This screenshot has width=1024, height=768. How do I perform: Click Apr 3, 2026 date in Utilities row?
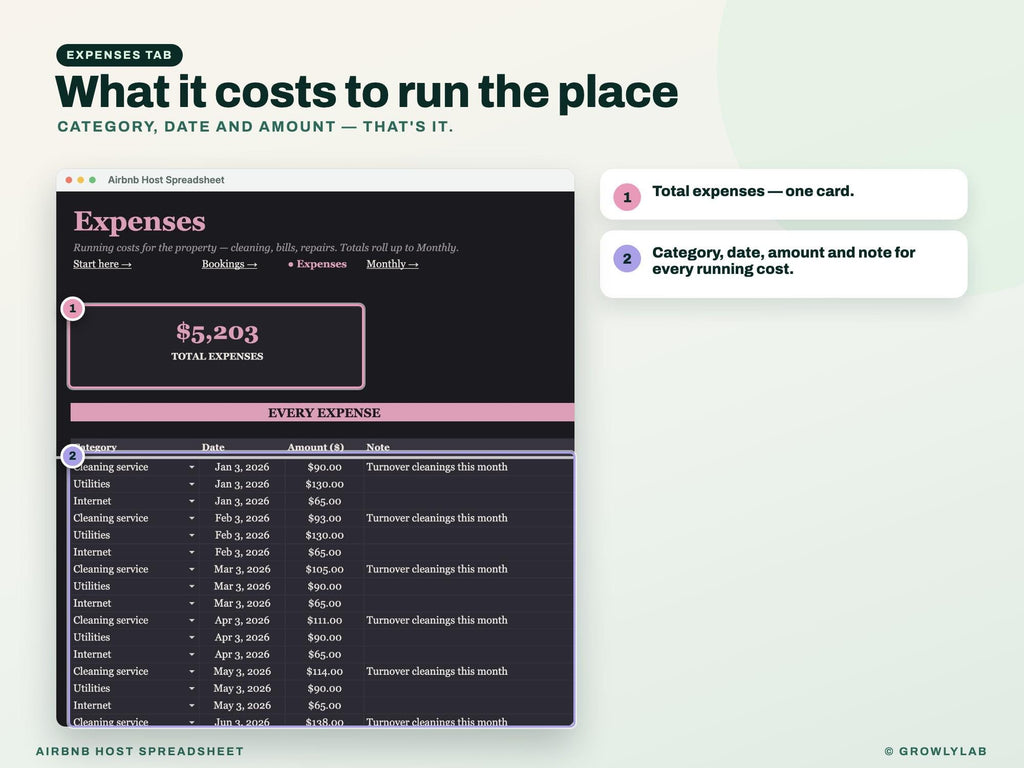pyautogui.click(x=242, y=637)
